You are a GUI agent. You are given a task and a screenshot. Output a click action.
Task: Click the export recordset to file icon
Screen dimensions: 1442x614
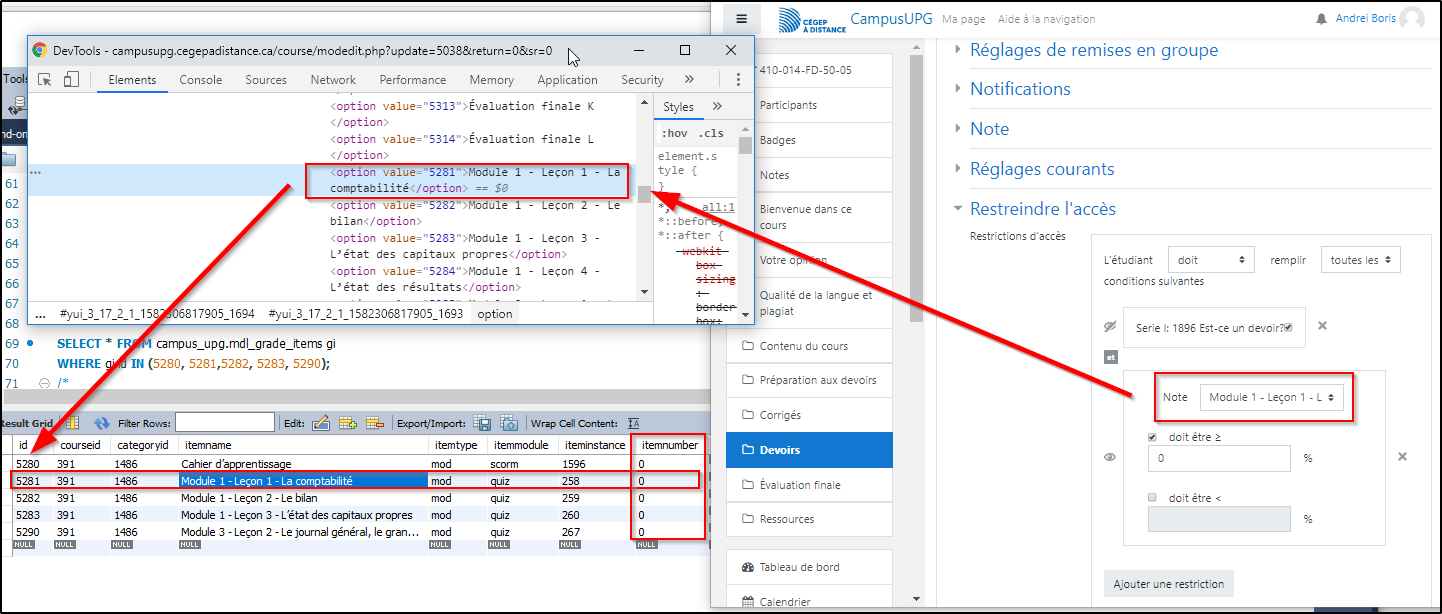click(x=482, y=423)
